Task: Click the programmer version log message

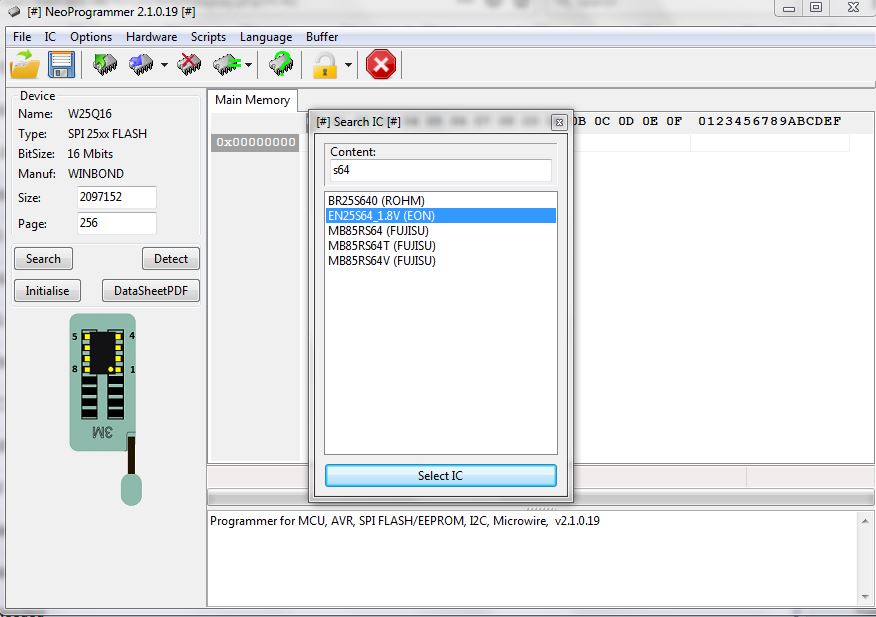Action: coord(404,521)
